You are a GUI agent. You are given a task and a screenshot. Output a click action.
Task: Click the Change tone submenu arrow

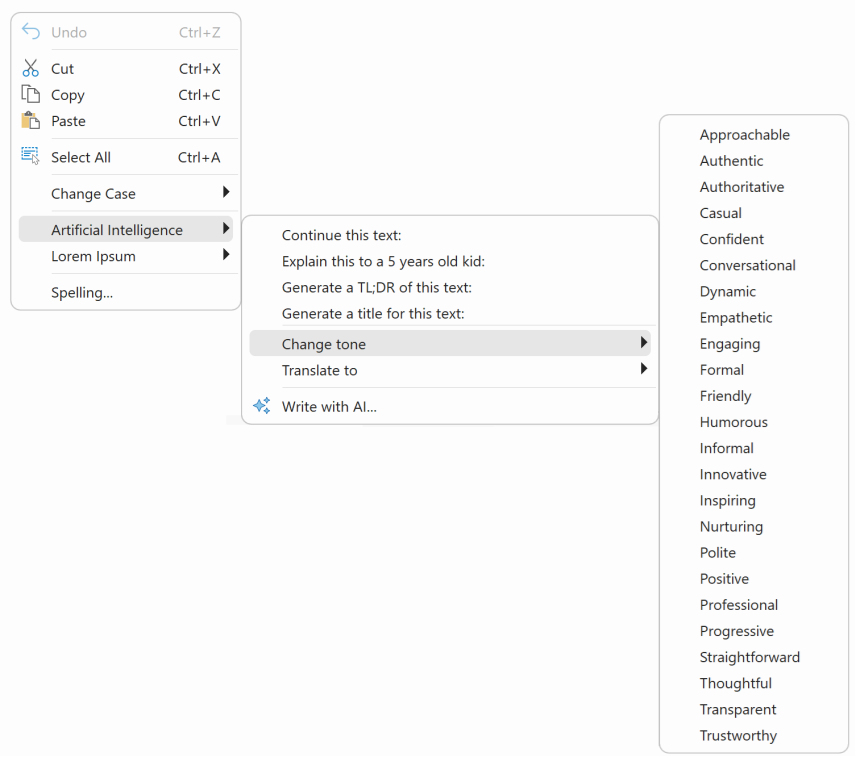tap(644, 343)
